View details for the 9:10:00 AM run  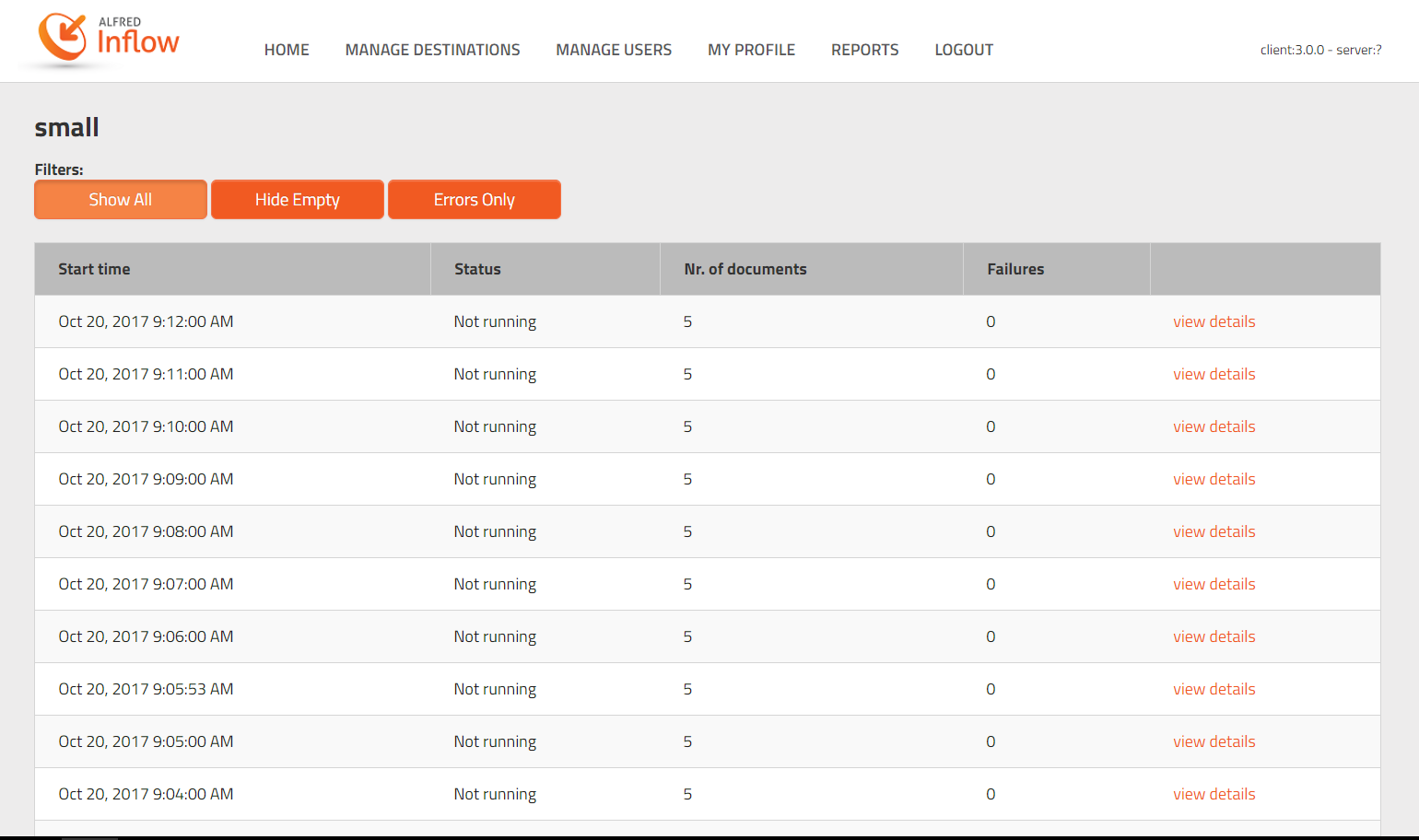[x=1214, y=426]
